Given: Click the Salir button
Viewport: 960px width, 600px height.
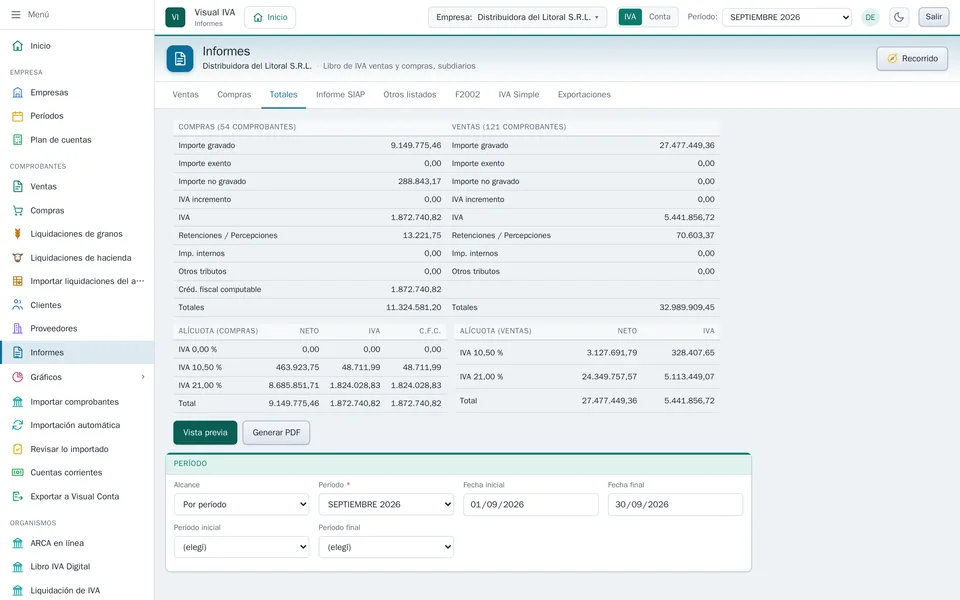Looking at the screenshot, I should (934, 17).
